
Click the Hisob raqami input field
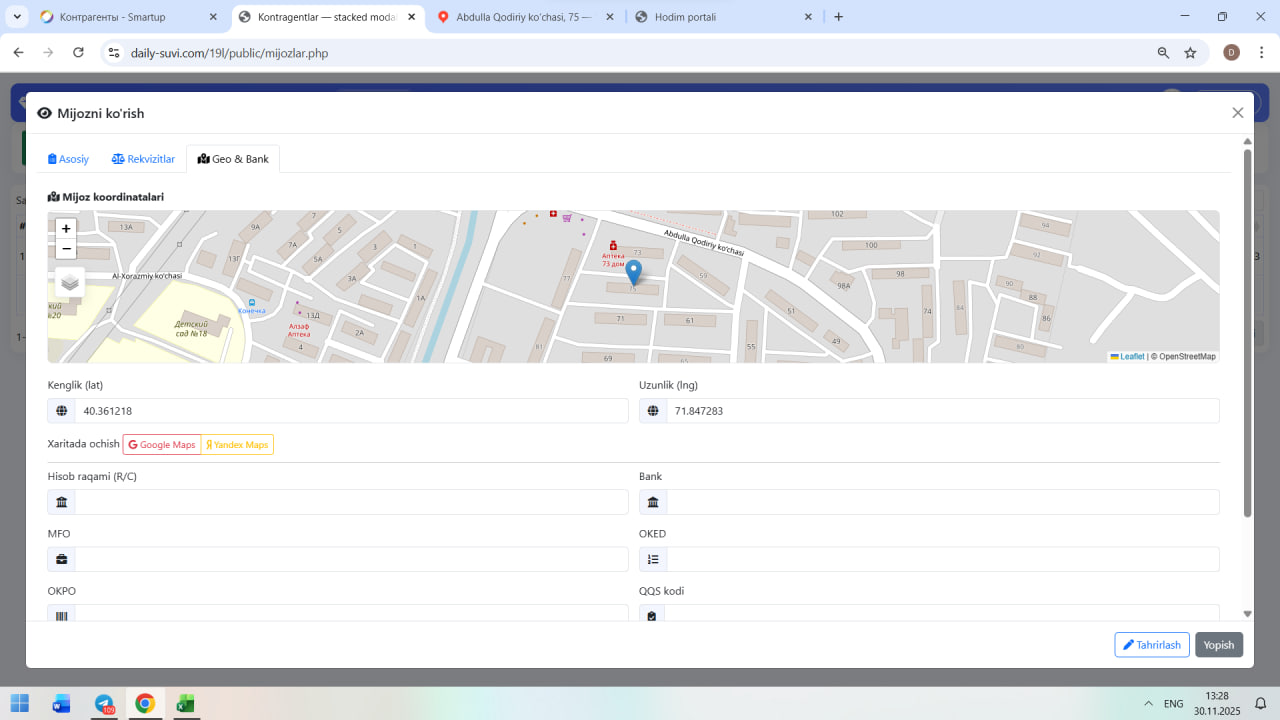[x=350, y=502]
